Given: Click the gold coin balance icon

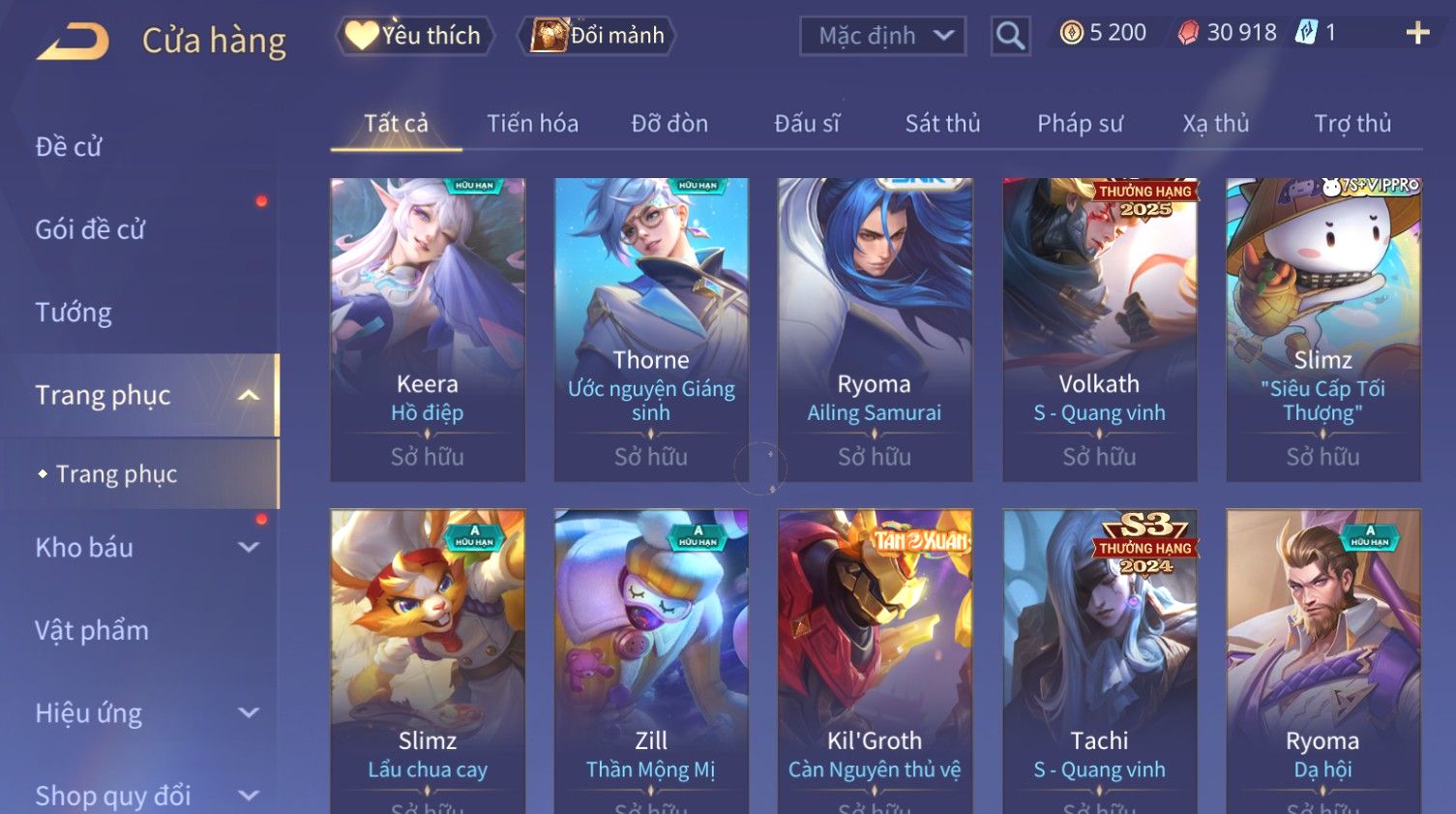Looking at the screenshot, I should (1071, 33).
